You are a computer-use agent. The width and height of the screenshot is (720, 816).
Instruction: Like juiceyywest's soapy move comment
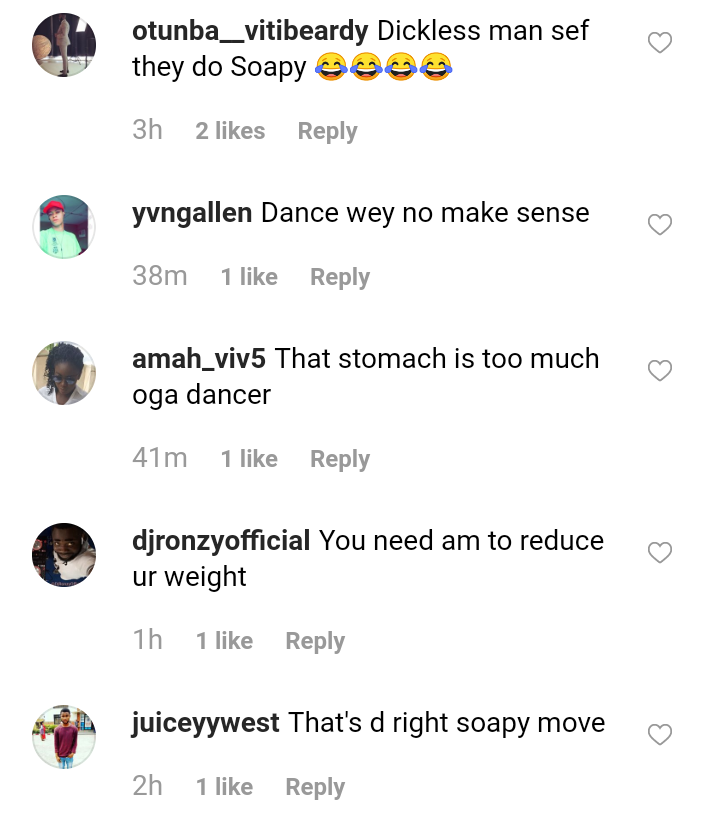[x=660, y=735]
